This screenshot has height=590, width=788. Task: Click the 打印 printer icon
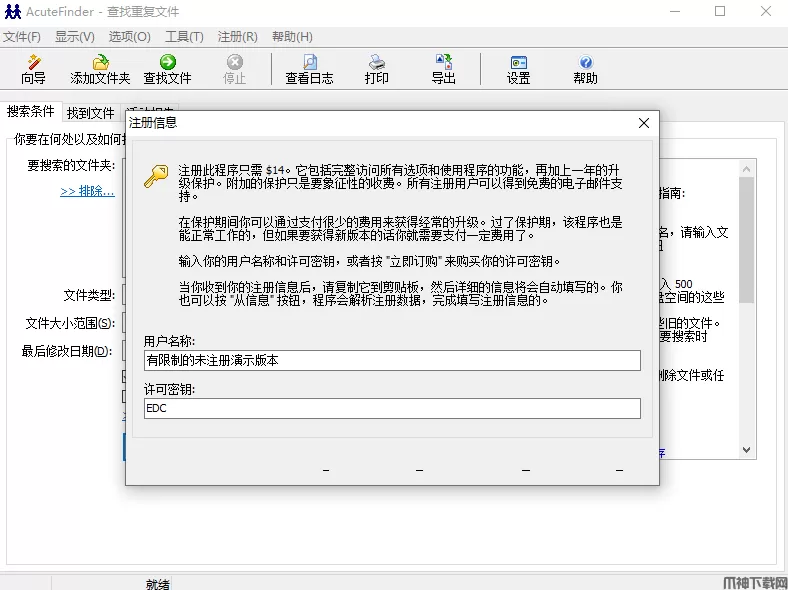377,69
